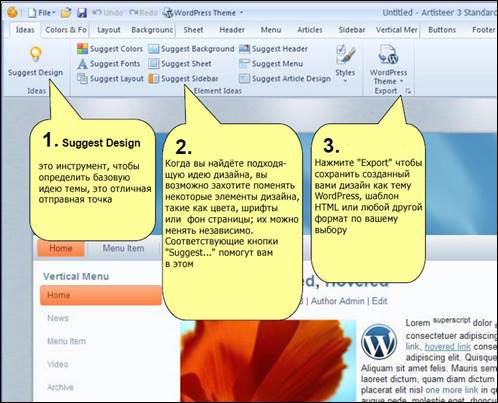The image size is (498, 403).
Task: Click the Author Admin link
Action: point(337,301)
